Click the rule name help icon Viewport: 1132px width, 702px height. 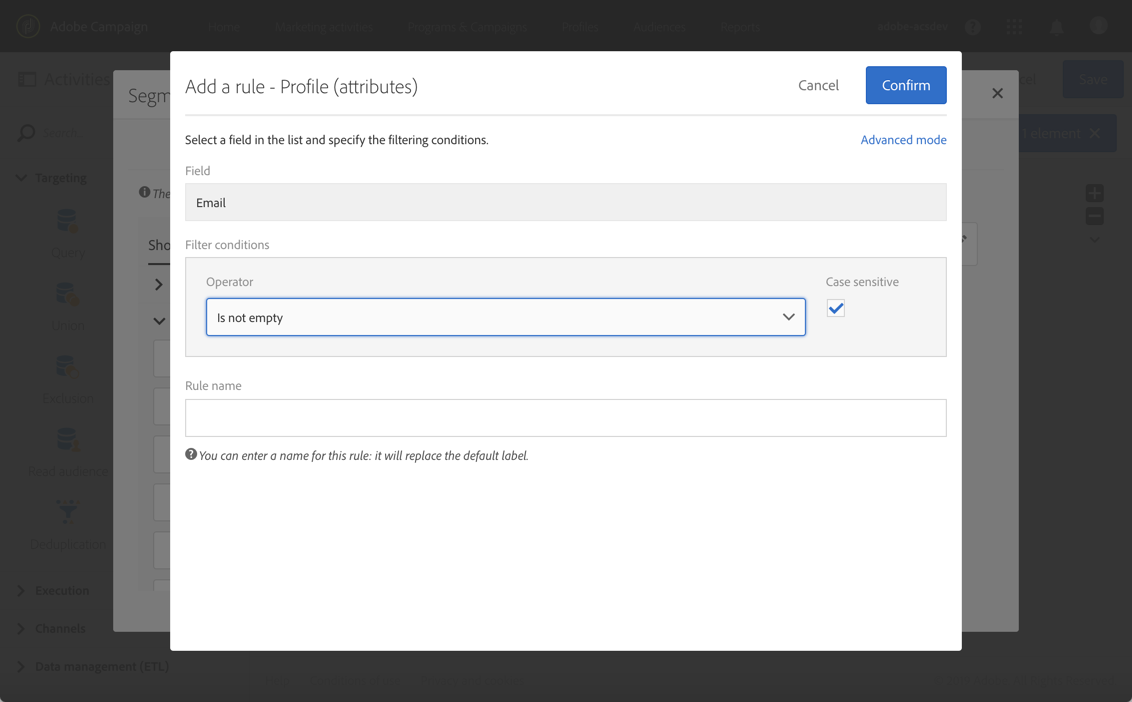pos(191,455)
